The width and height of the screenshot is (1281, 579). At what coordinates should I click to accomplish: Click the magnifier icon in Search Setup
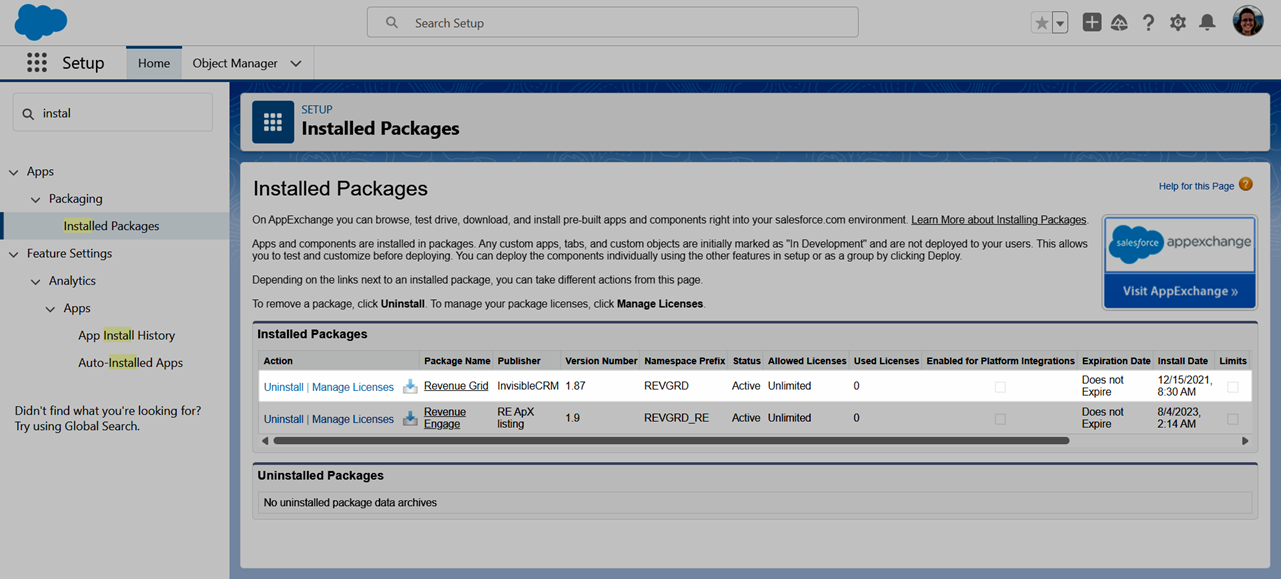(x=392, y=22)
